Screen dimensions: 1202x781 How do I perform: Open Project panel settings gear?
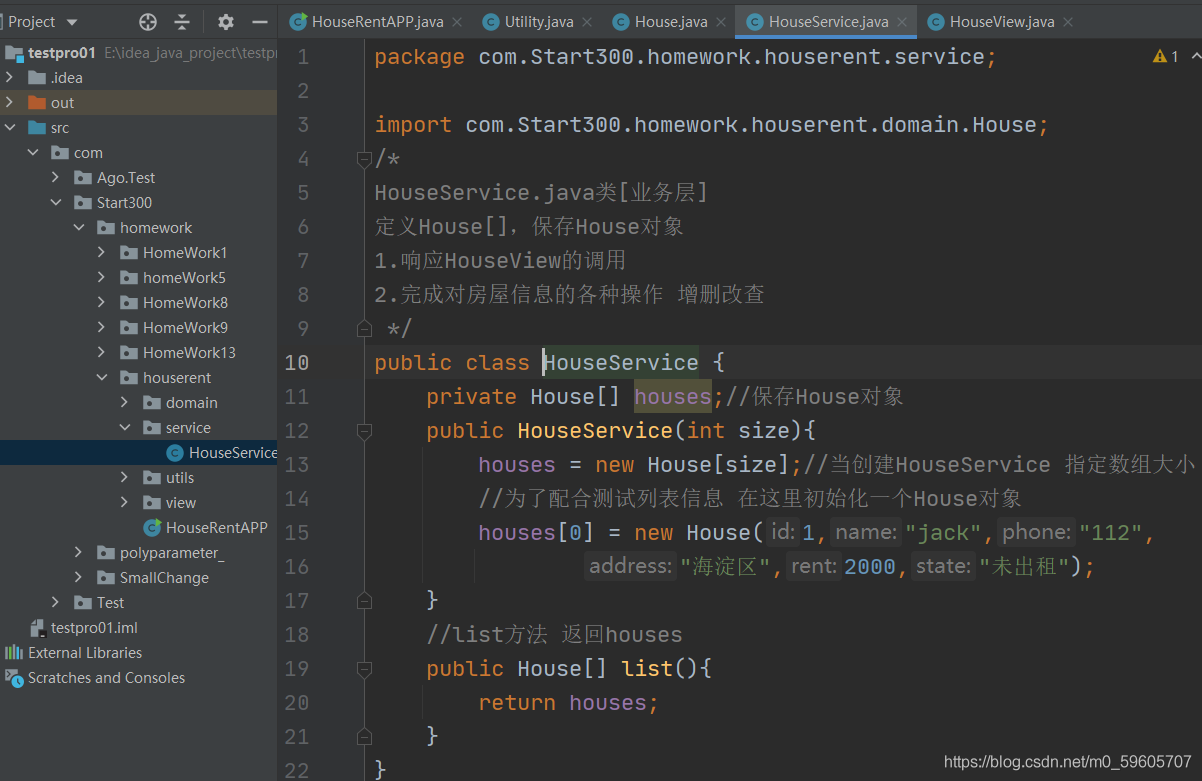[226, 22]
